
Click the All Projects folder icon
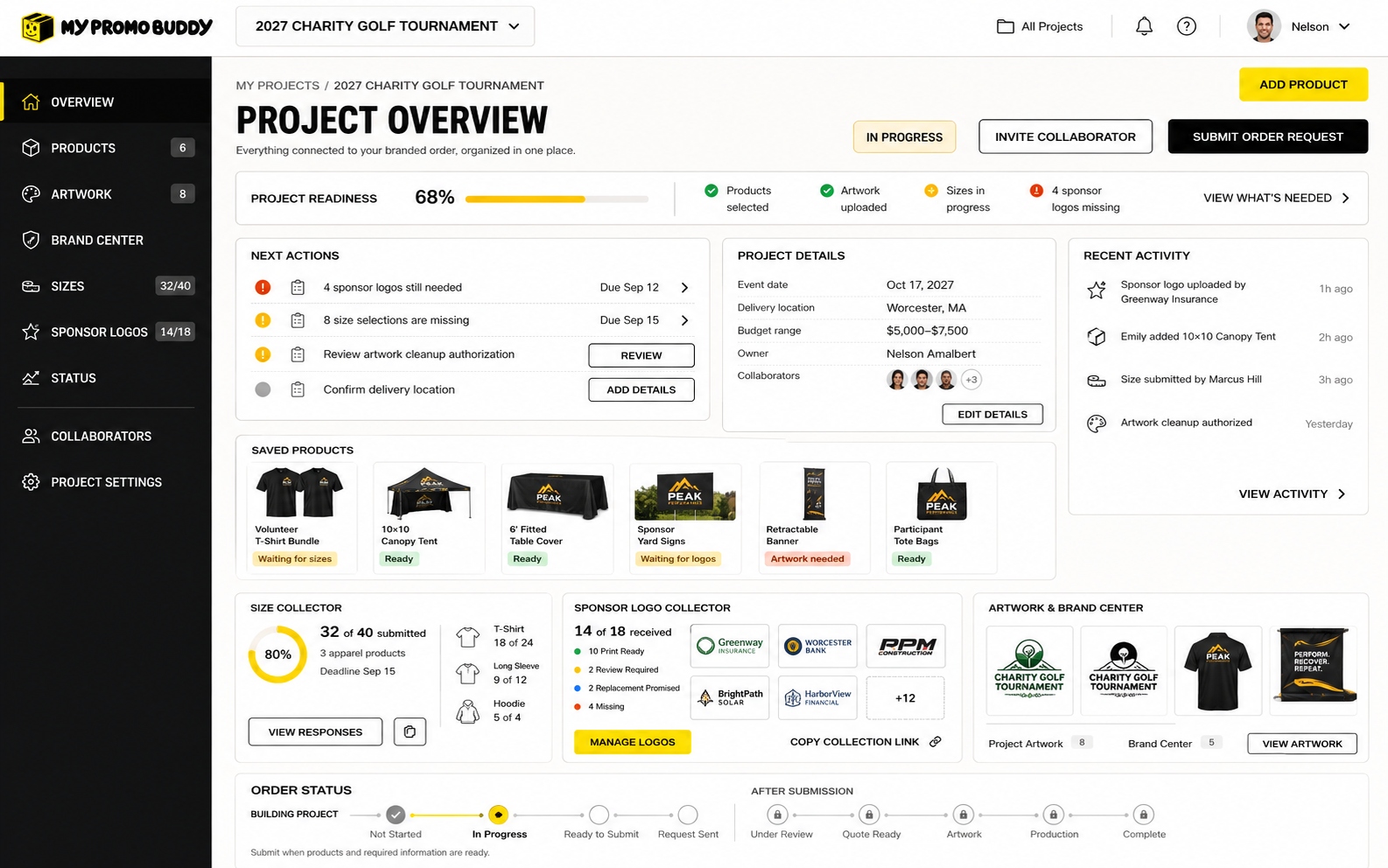pos(1006,26)
